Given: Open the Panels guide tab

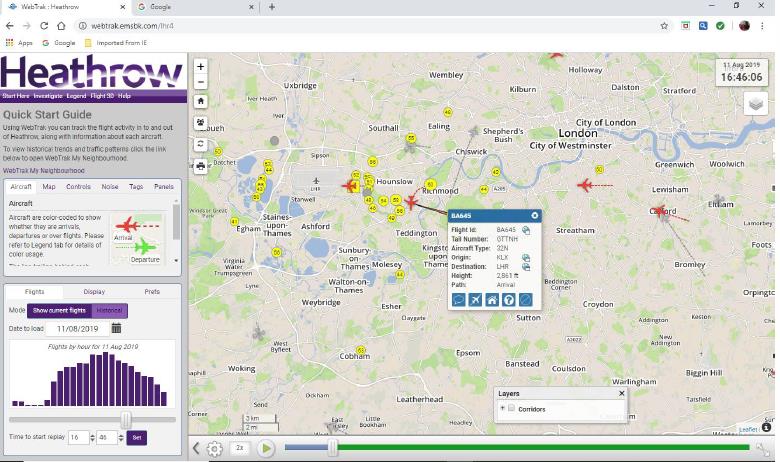Looking at the screenshot, I should coord(164,187).
